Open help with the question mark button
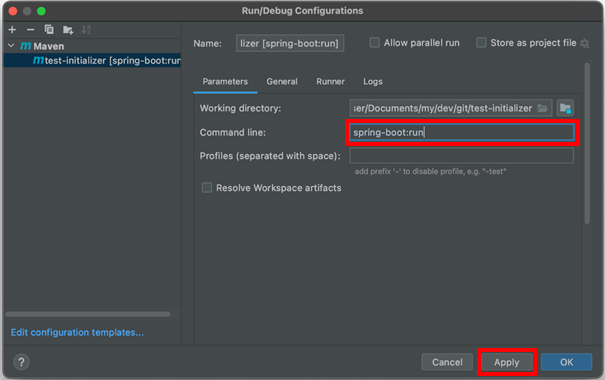This screenshot has height=380, width=605. [21, 362]
